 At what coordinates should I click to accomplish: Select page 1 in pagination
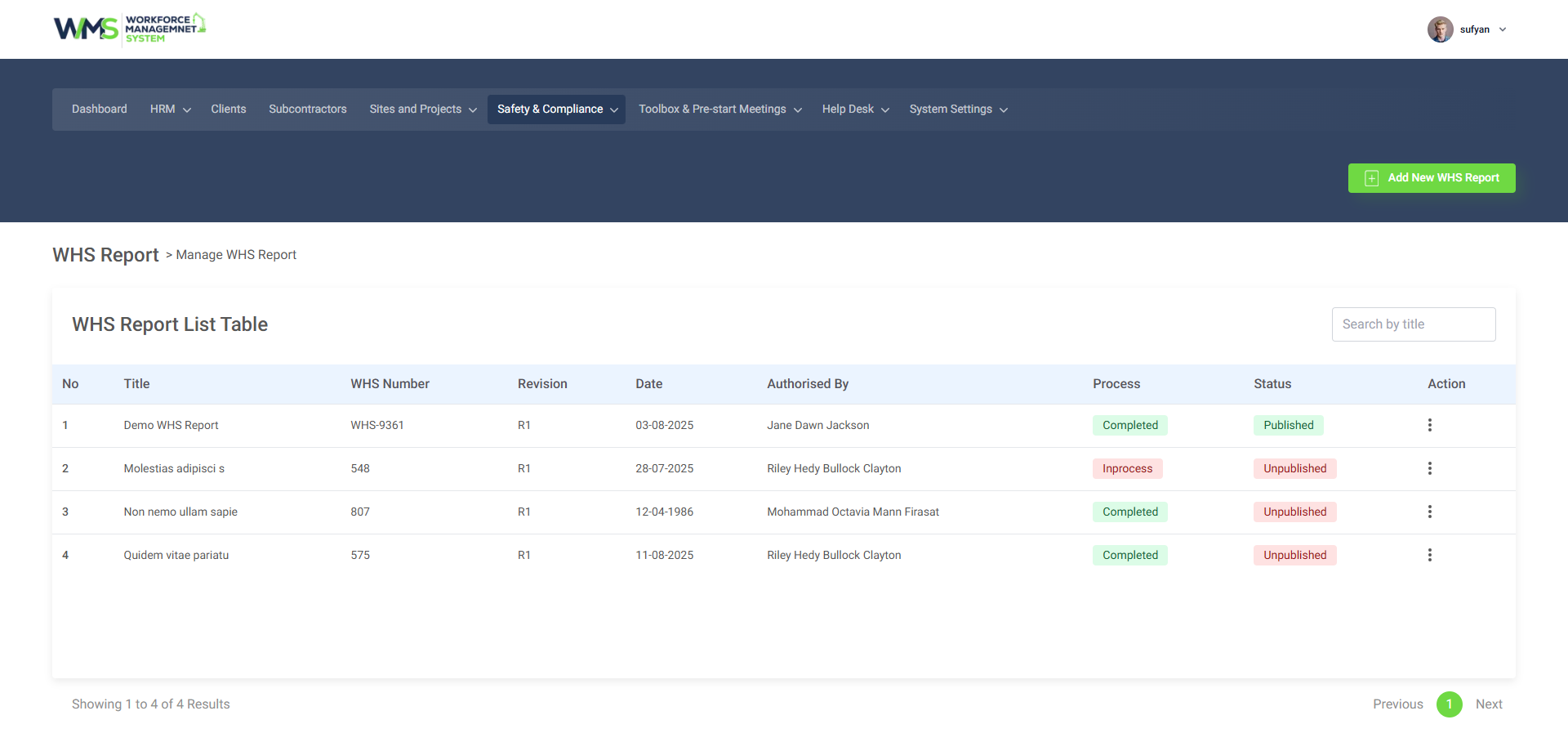[x=1449, y=704]
